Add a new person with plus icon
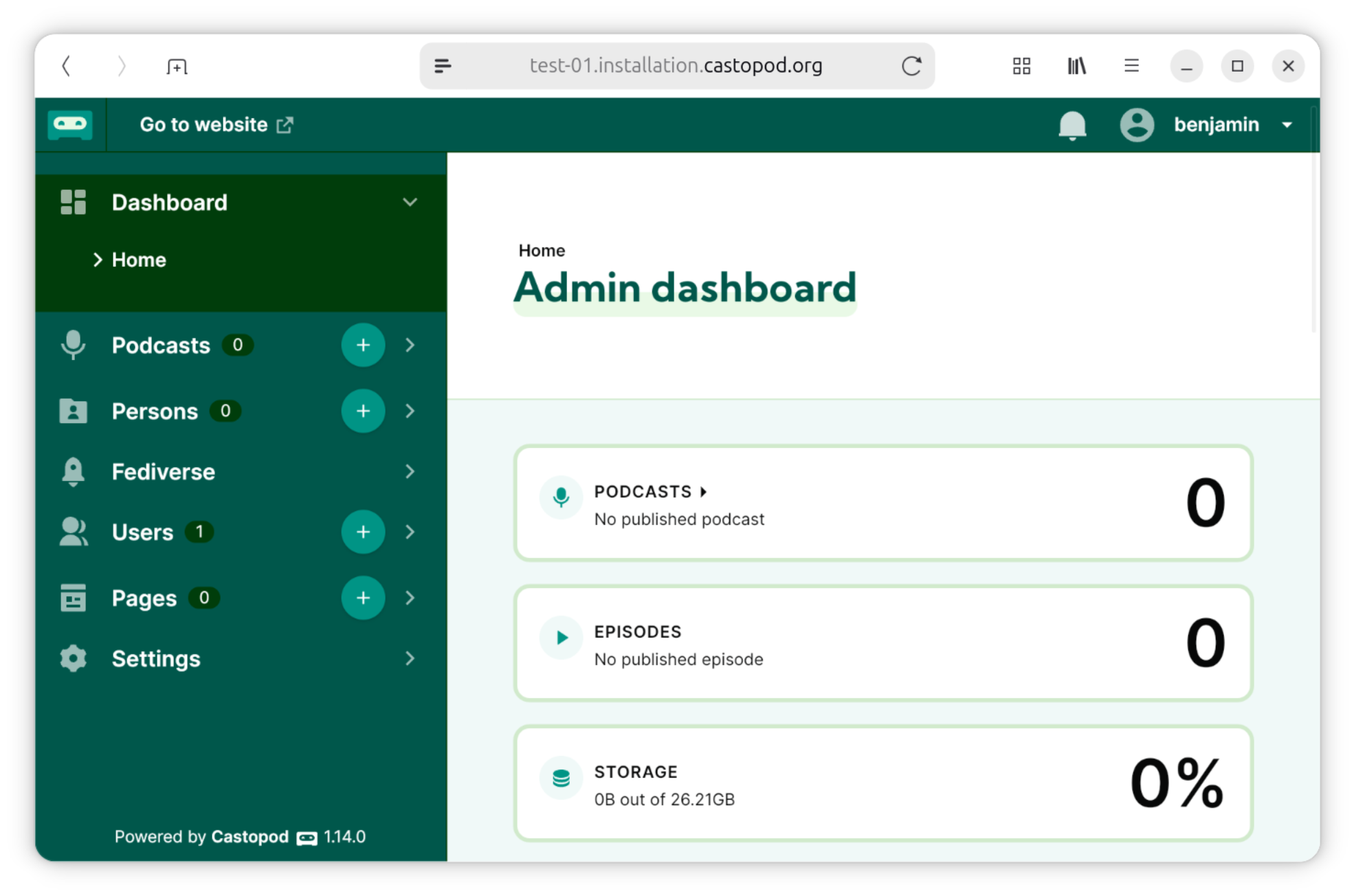The image size is (1354, 896). pos(363,411)
